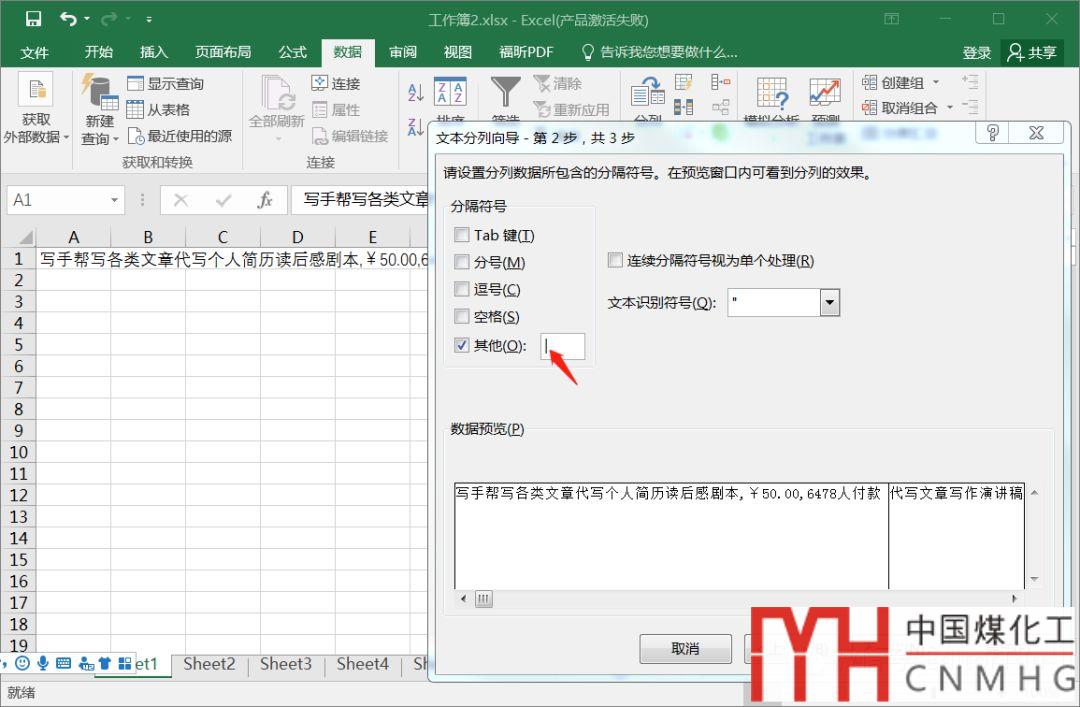Check the 空格 (space) delimiter checkbox
This screenshot has height=707, width=1080.
pos(461,316)
